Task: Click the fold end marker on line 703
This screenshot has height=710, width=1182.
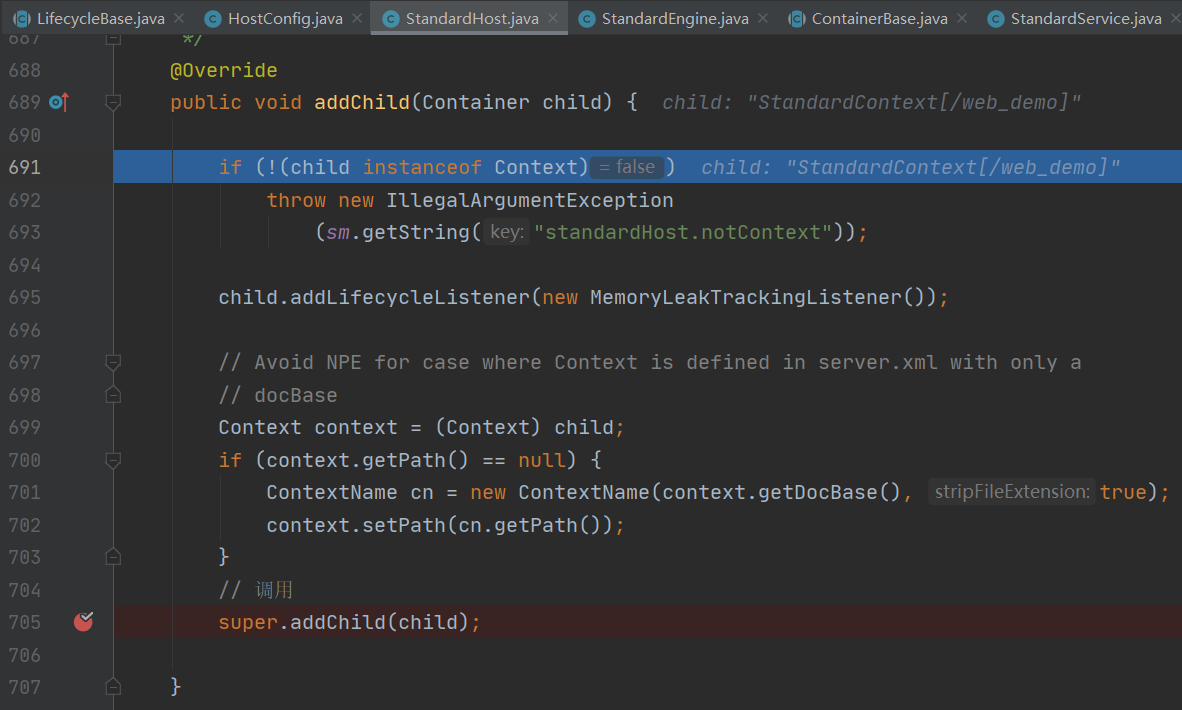Action: (x=113, y=557)
